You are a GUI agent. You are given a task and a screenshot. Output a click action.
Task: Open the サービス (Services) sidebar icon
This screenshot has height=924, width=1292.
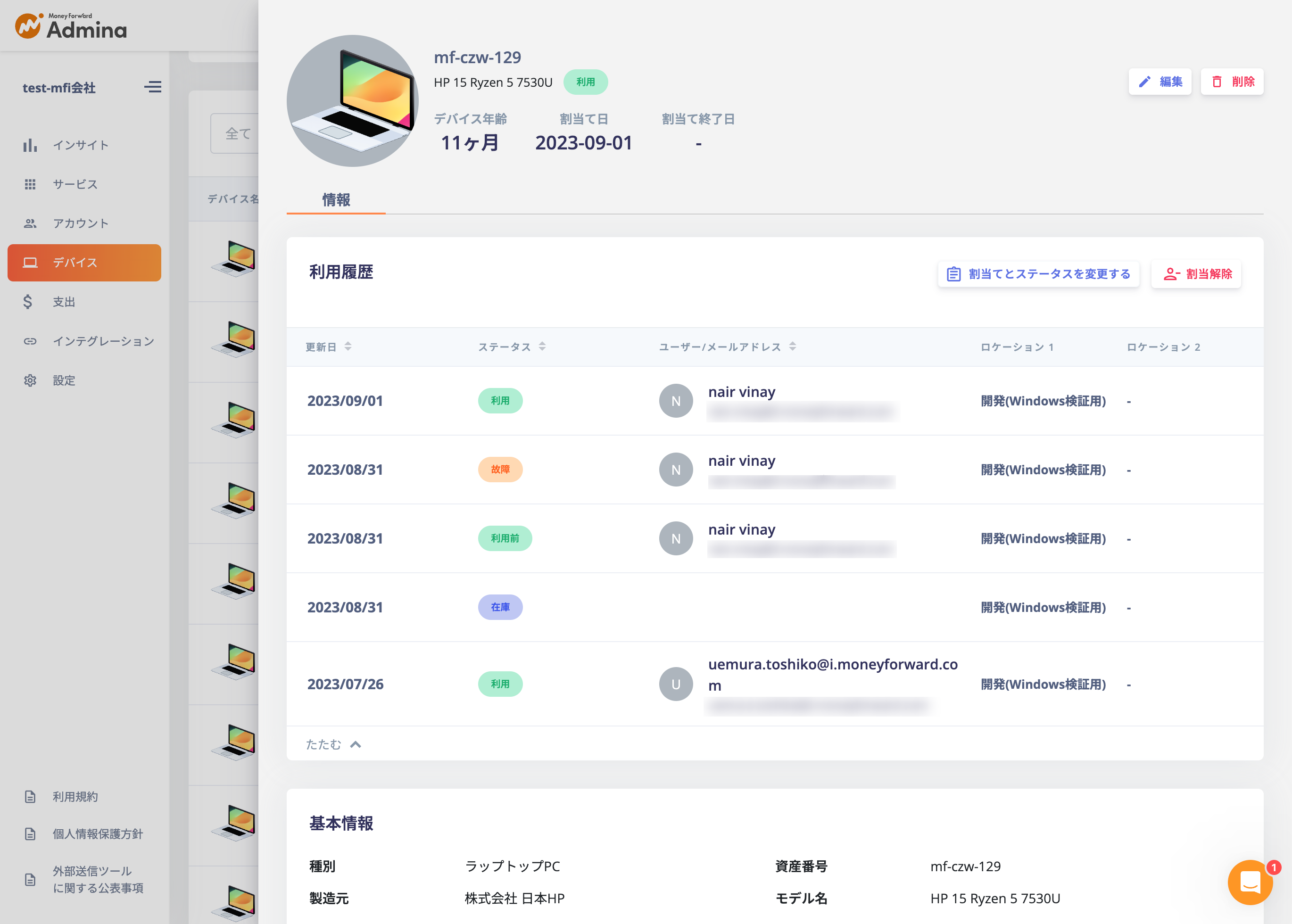click(30, 184)
